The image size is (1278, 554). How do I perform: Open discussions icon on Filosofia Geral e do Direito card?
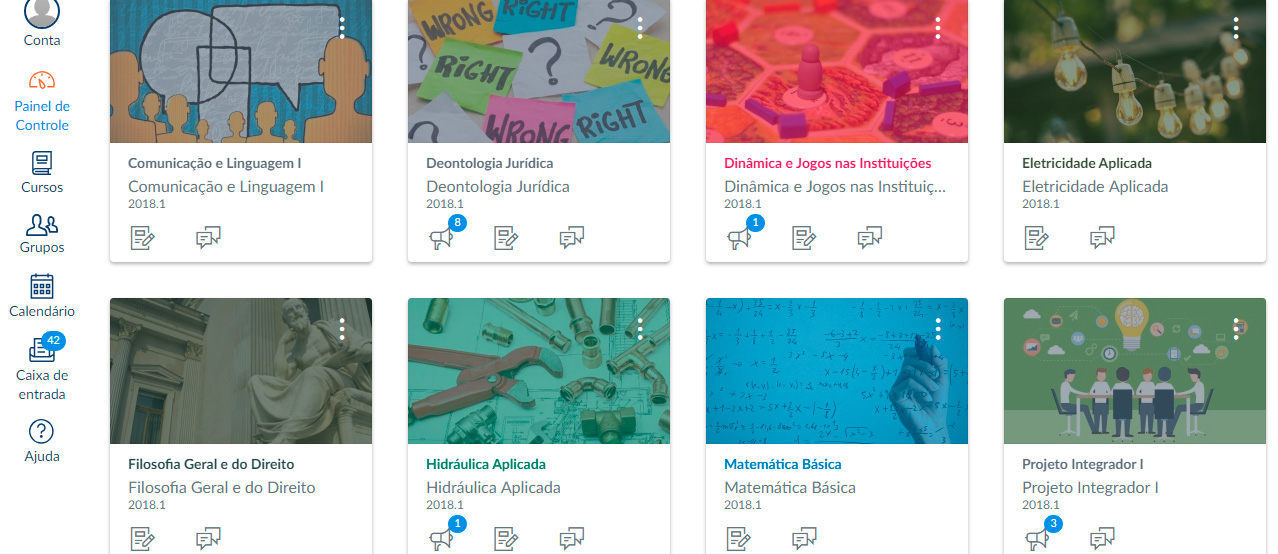(208, 540)
